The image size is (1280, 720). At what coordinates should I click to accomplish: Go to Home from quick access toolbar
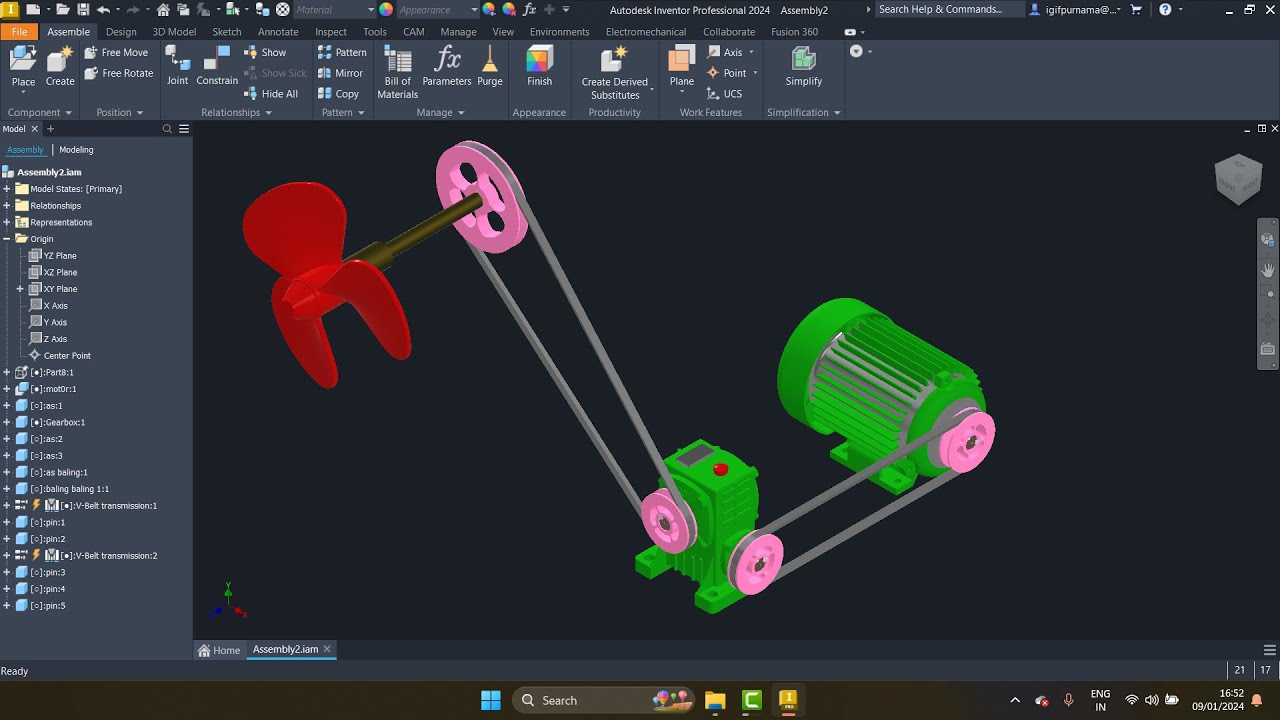[x=163, y=9]
